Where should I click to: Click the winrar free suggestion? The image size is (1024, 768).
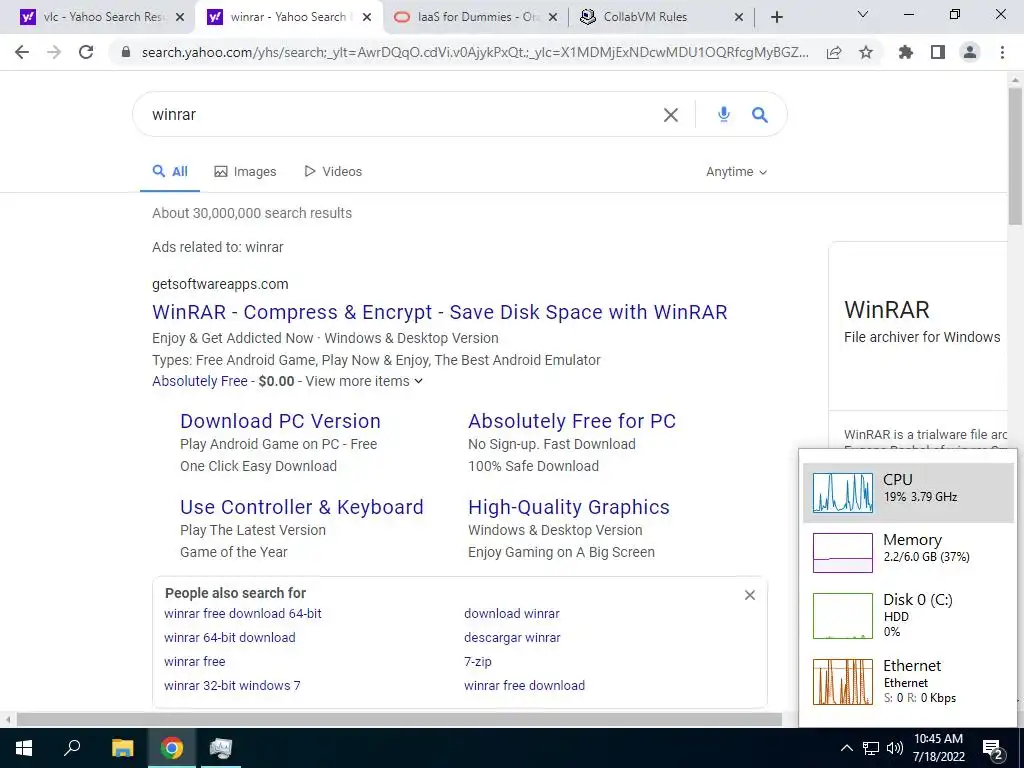195,662
